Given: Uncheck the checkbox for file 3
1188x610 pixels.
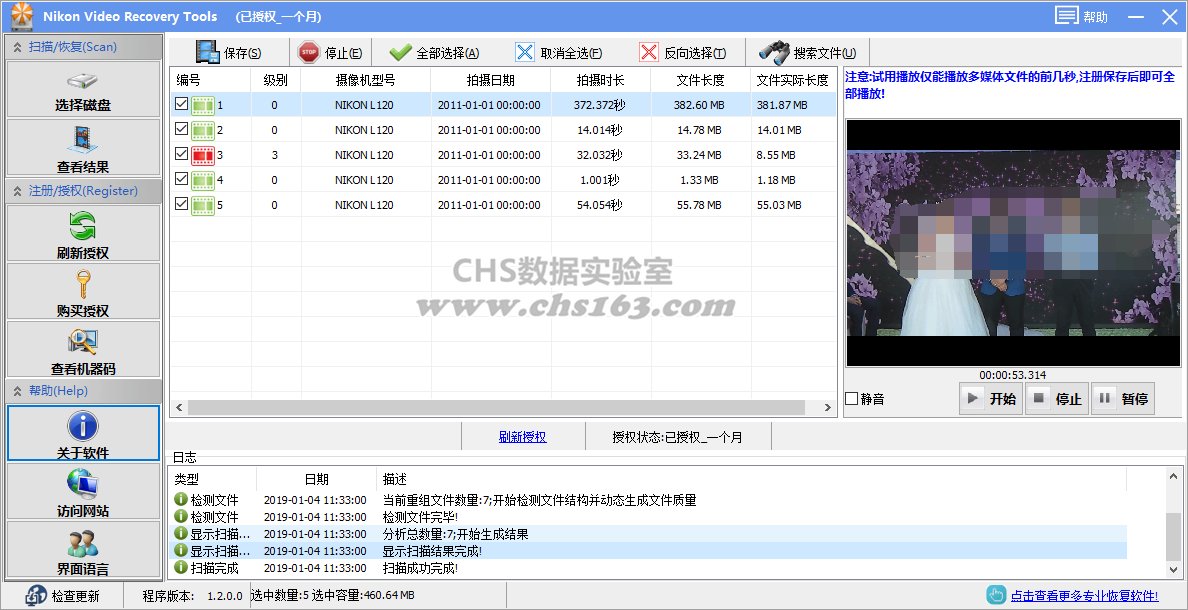Looking at the screenshot, I should [x=181, y=154].
